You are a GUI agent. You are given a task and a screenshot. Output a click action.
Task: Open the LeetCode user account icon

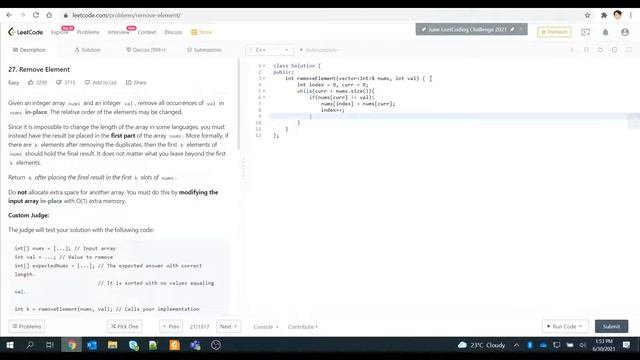(x=625, y=32)
